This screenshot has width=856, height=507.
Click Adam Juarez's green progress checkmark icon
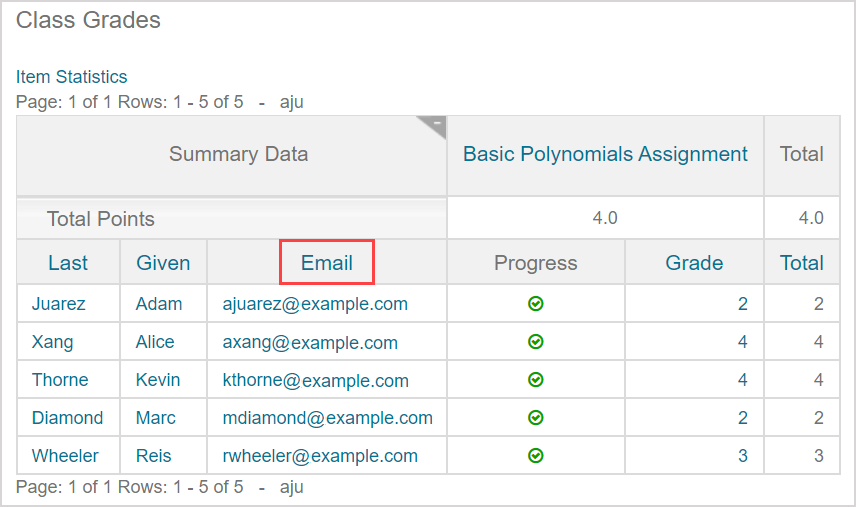point(535,304)
